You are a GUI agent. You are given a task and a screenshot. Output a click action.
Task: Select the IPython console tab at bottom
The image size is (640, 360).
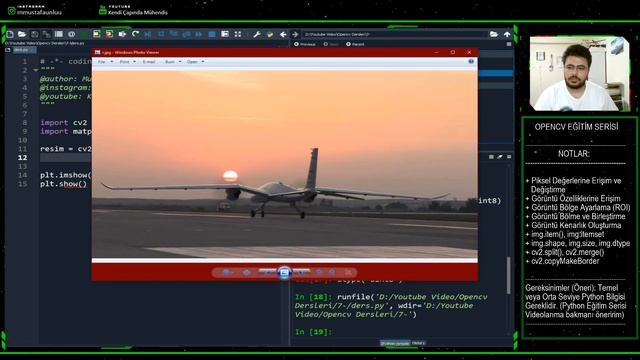[395, 344]
